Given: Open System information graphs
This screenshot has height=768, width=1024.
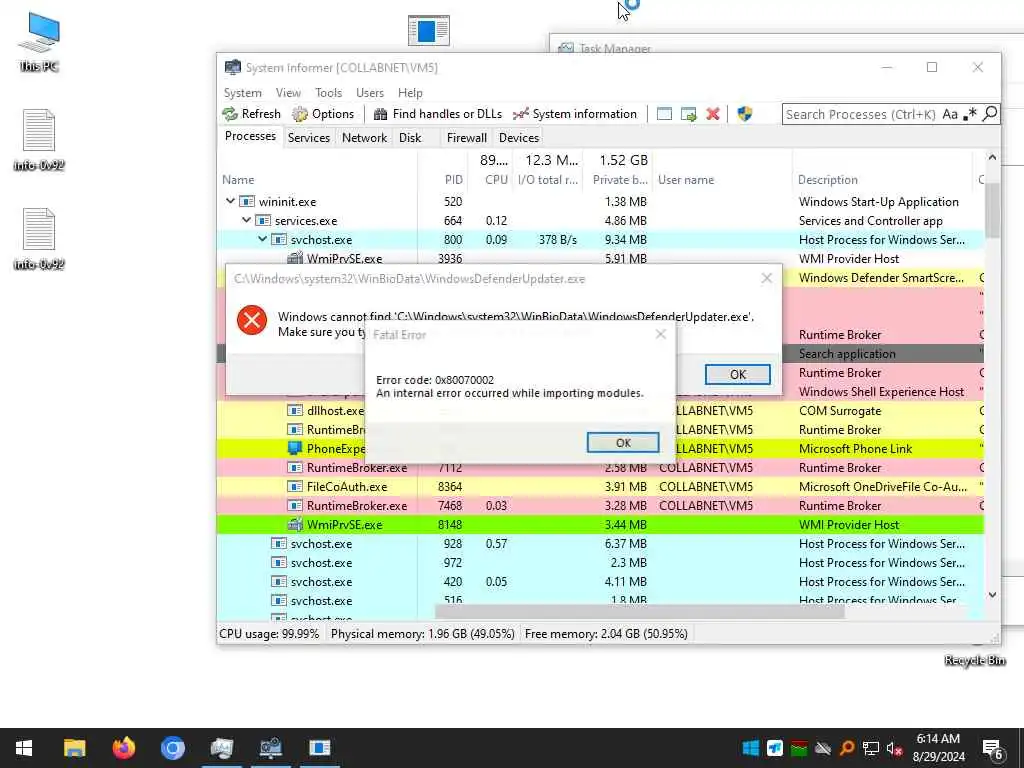Looking at the screenshot, I should coord(575,114).
